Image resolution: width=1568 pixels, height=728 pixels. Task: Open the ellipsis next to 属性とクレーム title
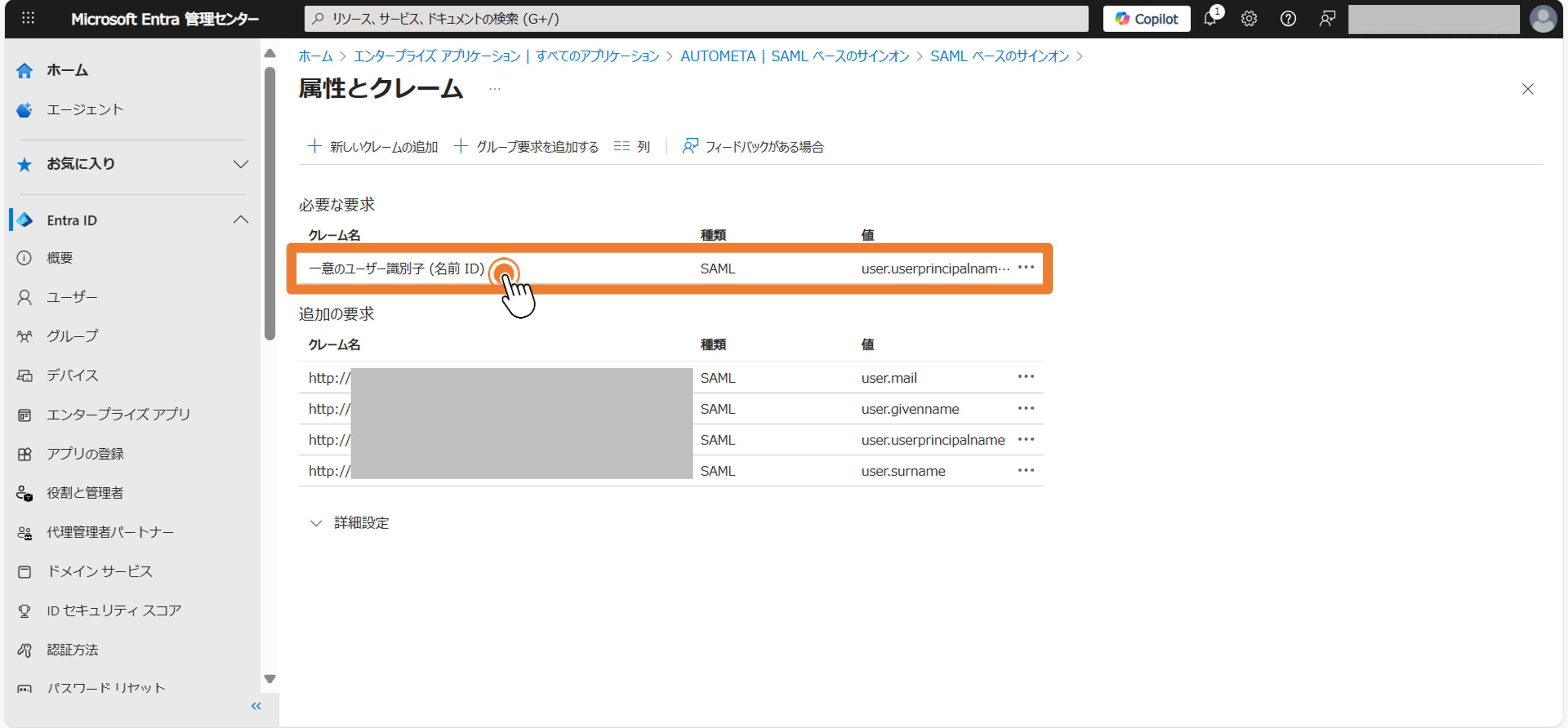494,89
